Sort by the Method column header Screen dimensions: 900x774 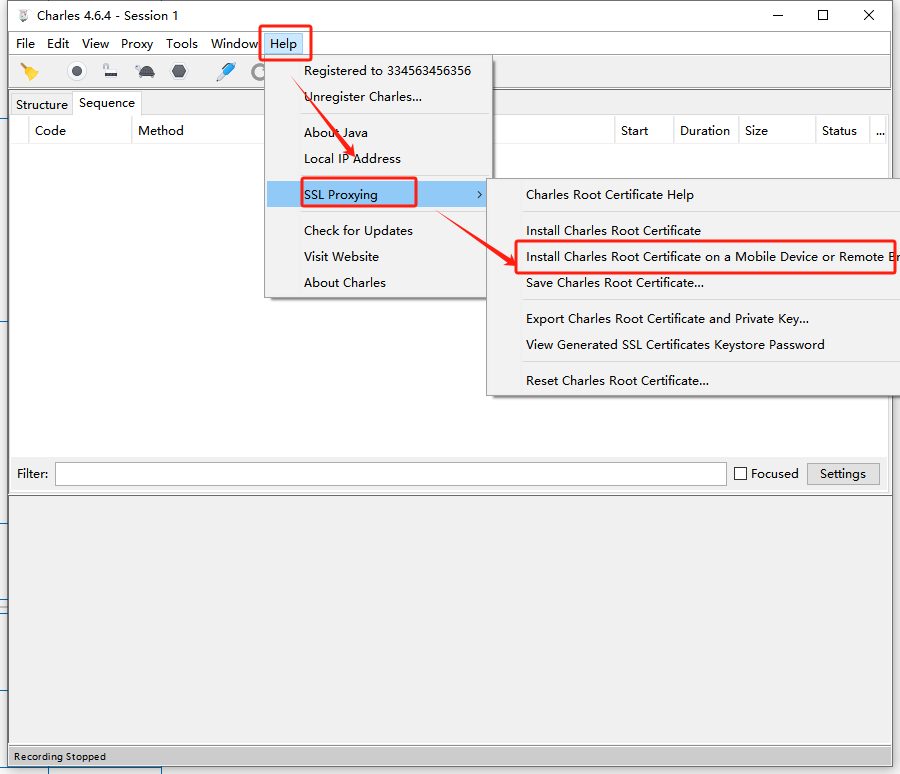click(x=161, y=131)
